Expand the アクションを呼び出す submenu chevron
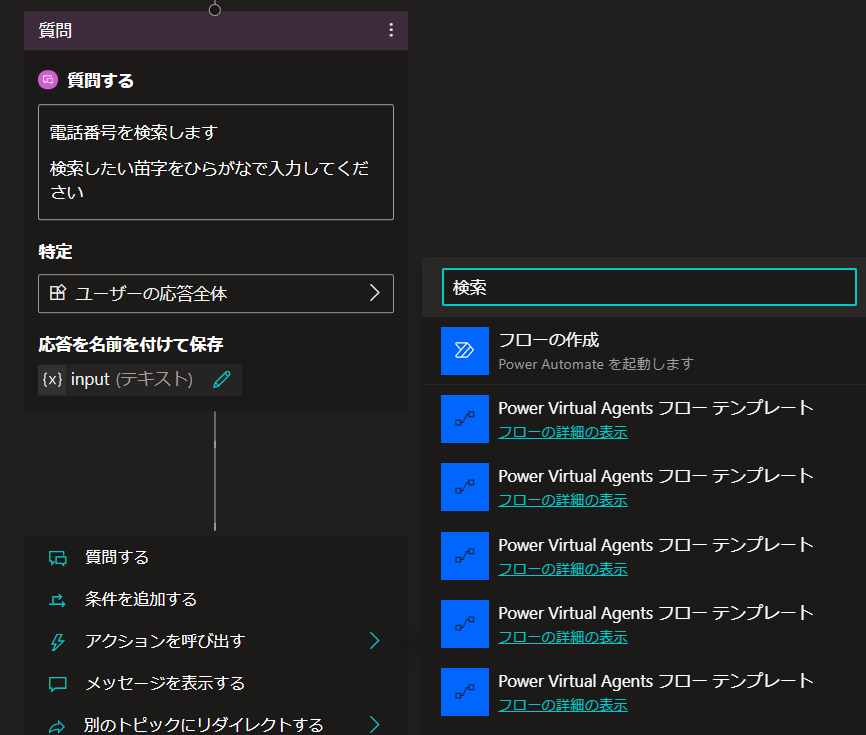Screen dimensions: 866x735 point(374,641)
